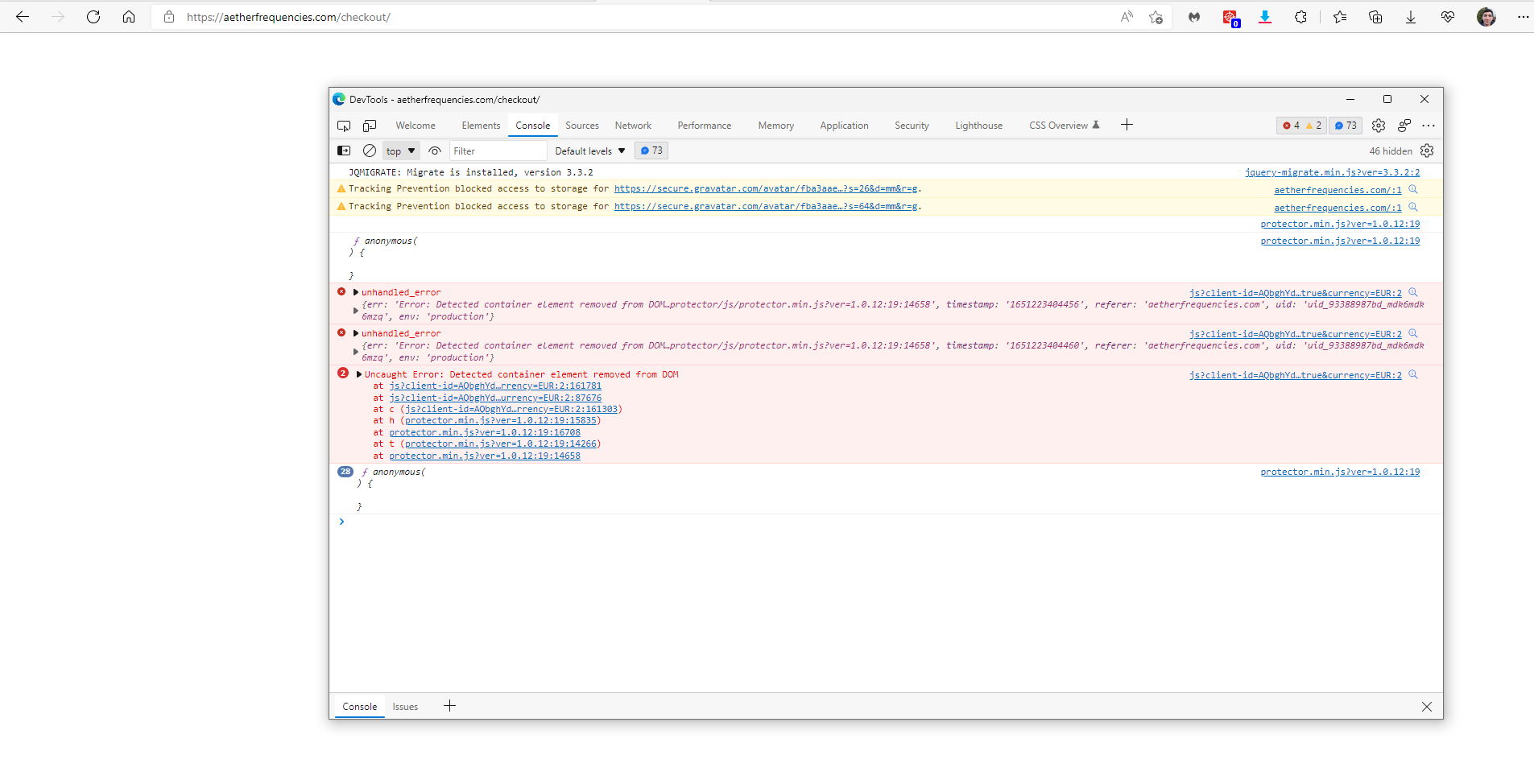Viewport: 1534px width, 784px height.
Task: Click the errors and warnings counter badge
Action: pyautogui.click(x=1301, y=126)
